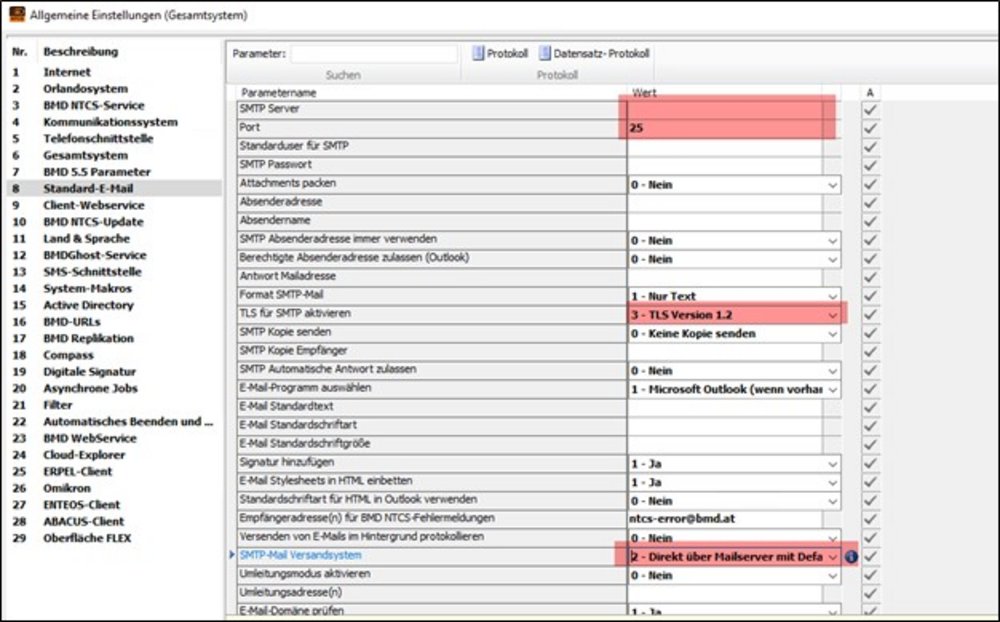Click the Port value field showing 25
The width and height of the screenshot is (1000, 622).
(725, 128)
